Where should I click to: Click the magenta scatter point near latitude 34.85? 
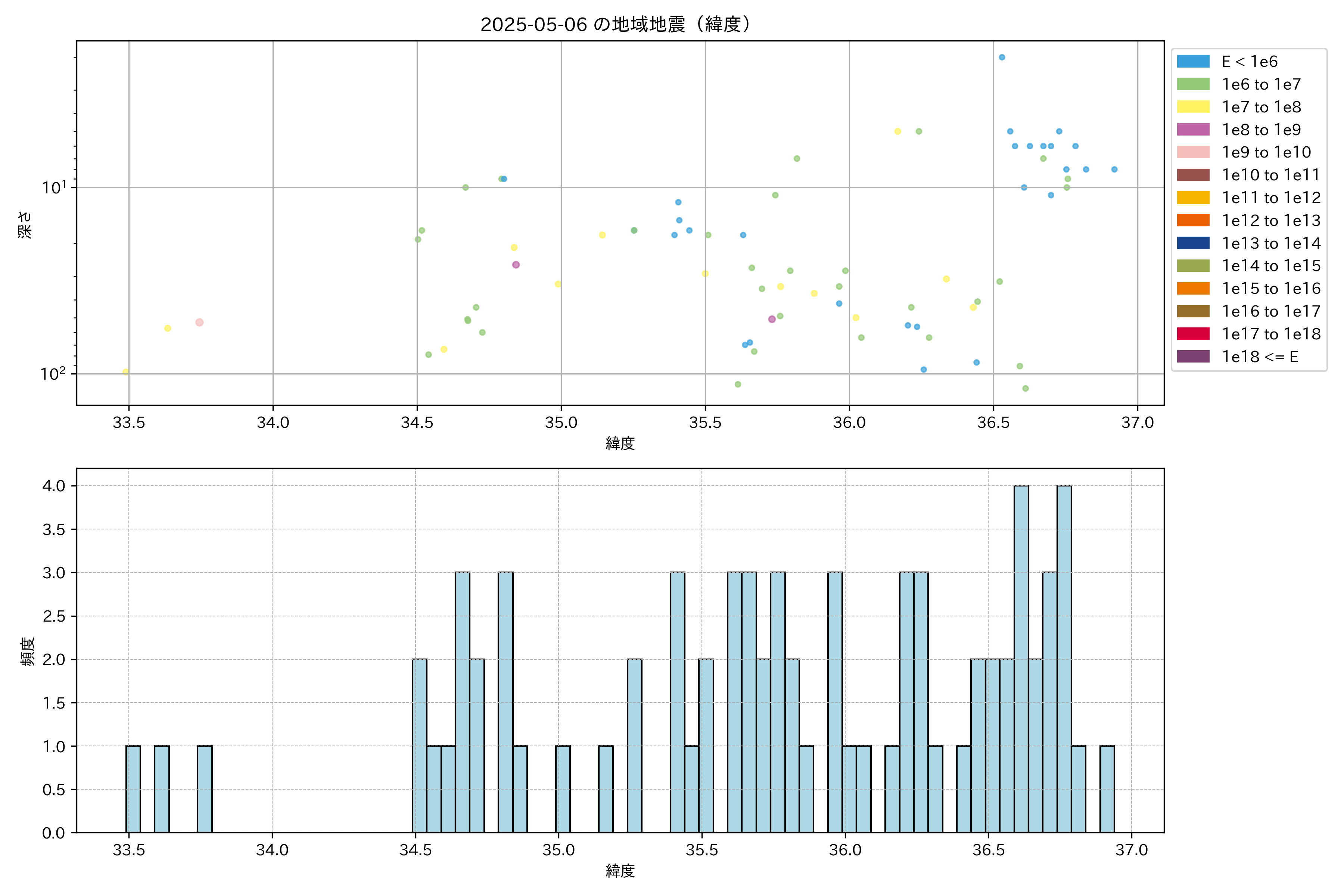tap(516, 265)
